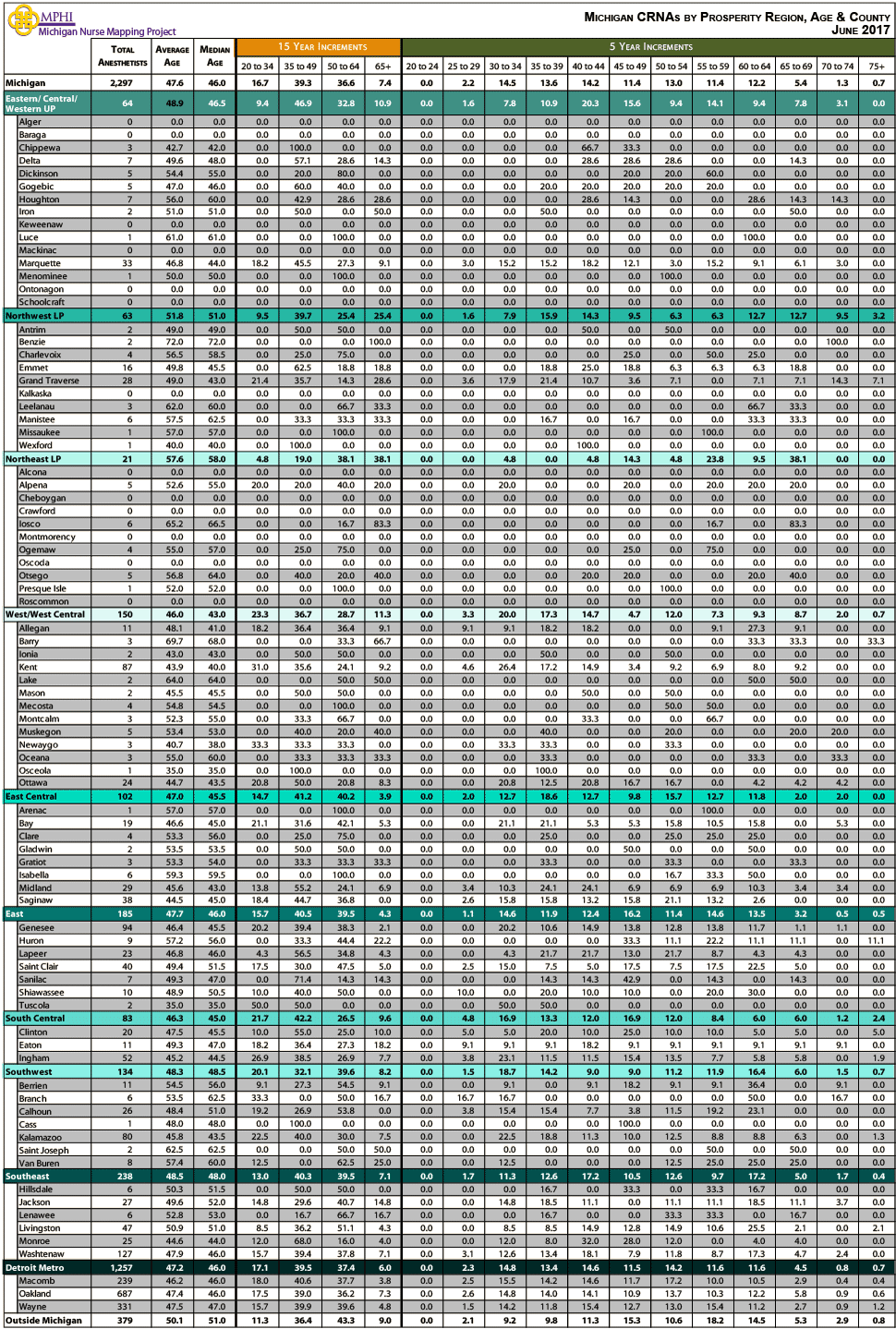The height and width of the screenshot is (1329, 896).
Task: Select the 'Kent' county row label
Action: 29,667
